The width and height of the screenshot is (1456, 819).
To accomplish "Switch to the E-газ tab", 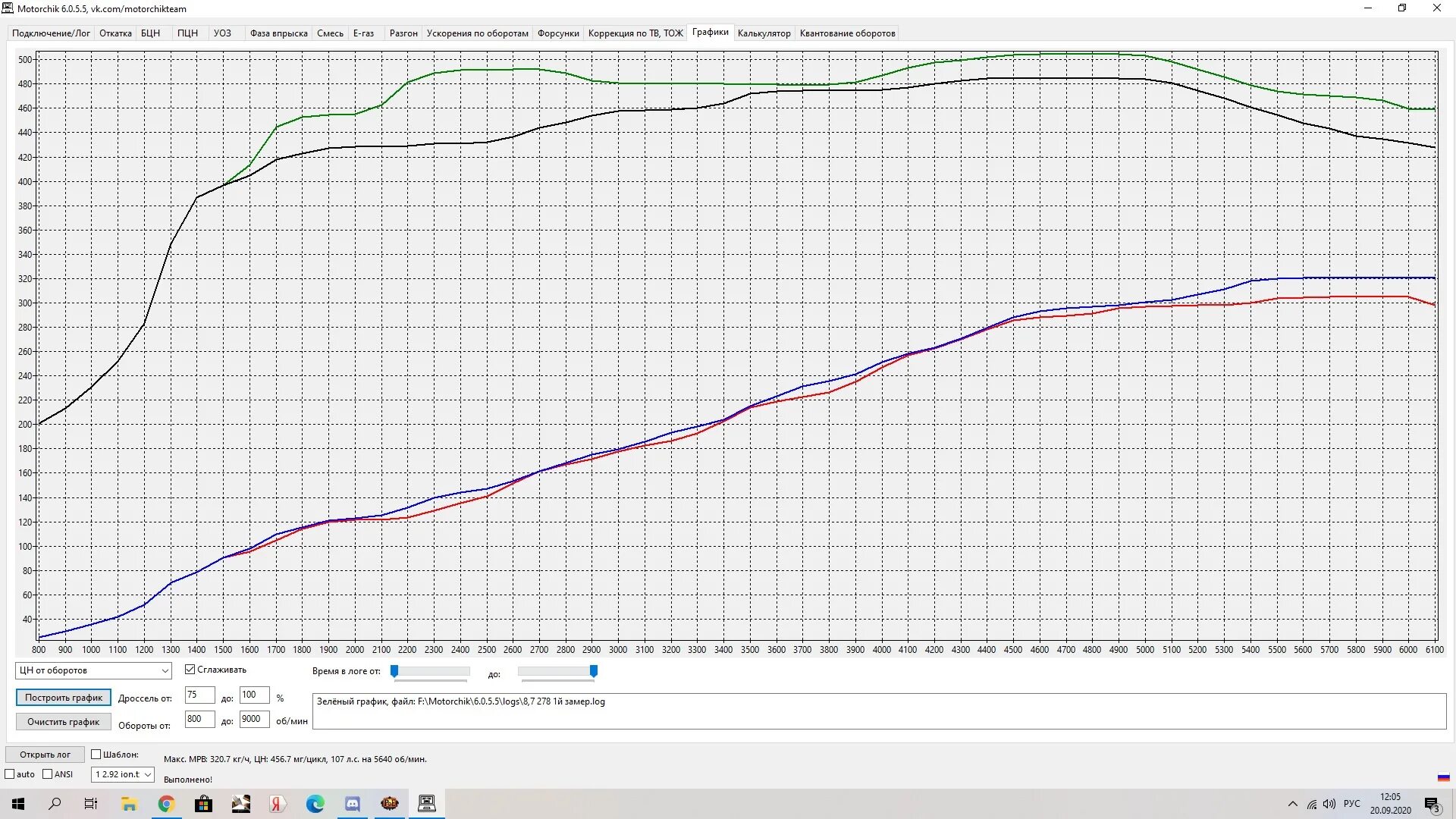I will [363, 33].
